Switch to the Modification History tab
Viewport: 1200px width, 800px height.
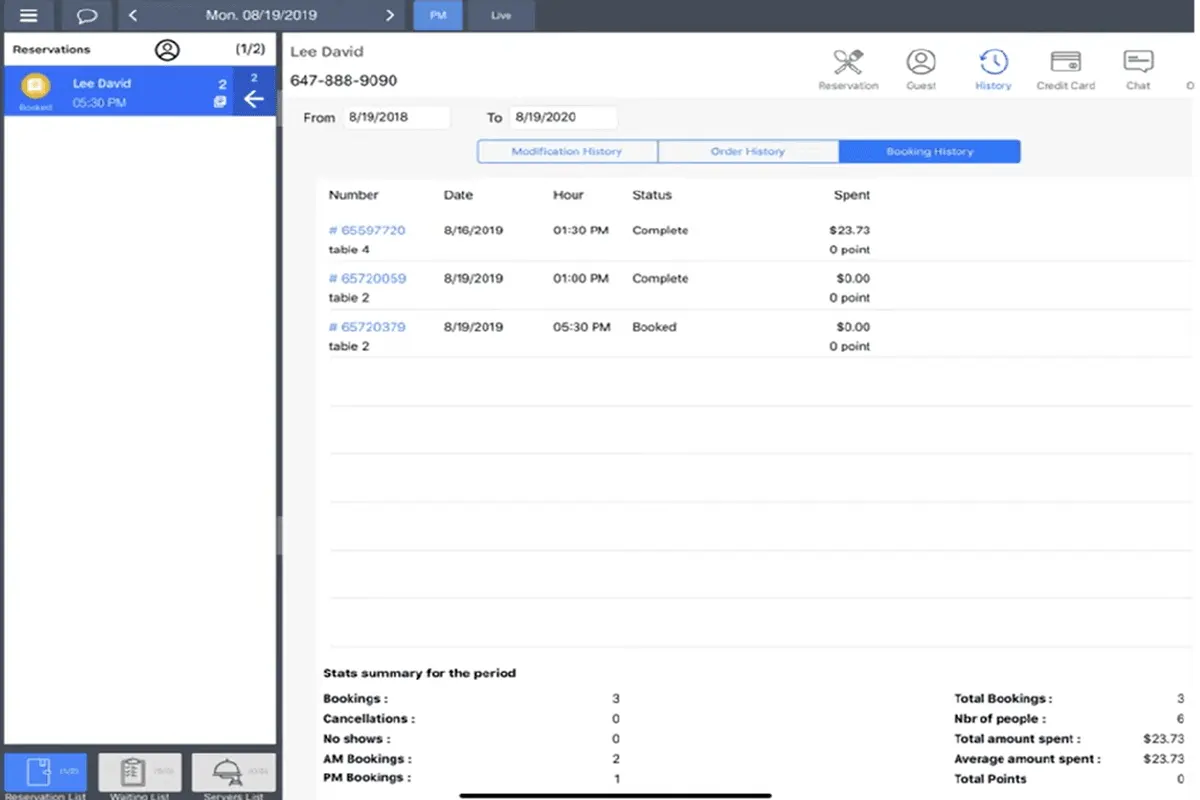coord(567,151)
